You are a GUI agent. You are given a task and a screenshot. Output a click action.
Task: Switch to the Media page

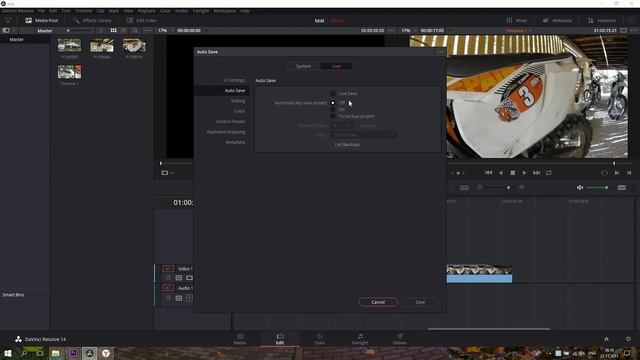tap(240, 339)
